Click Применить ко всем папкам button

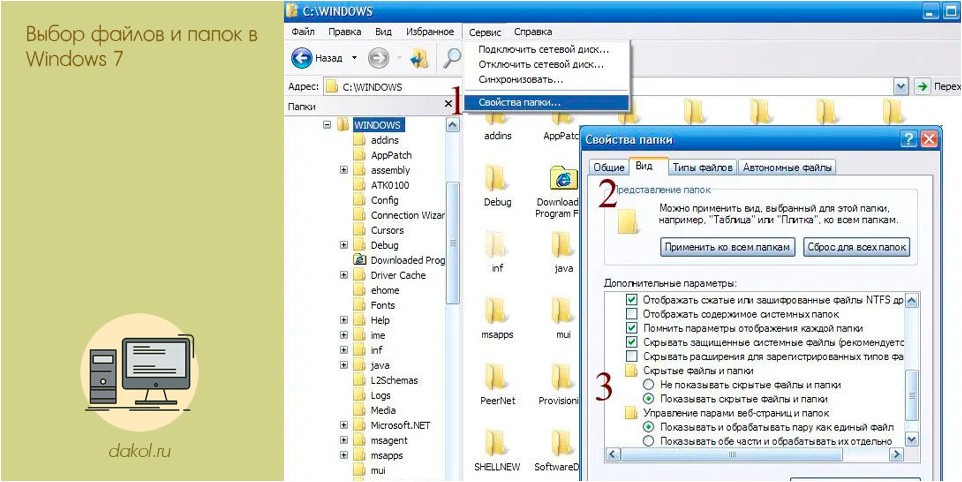click(728, 247)
